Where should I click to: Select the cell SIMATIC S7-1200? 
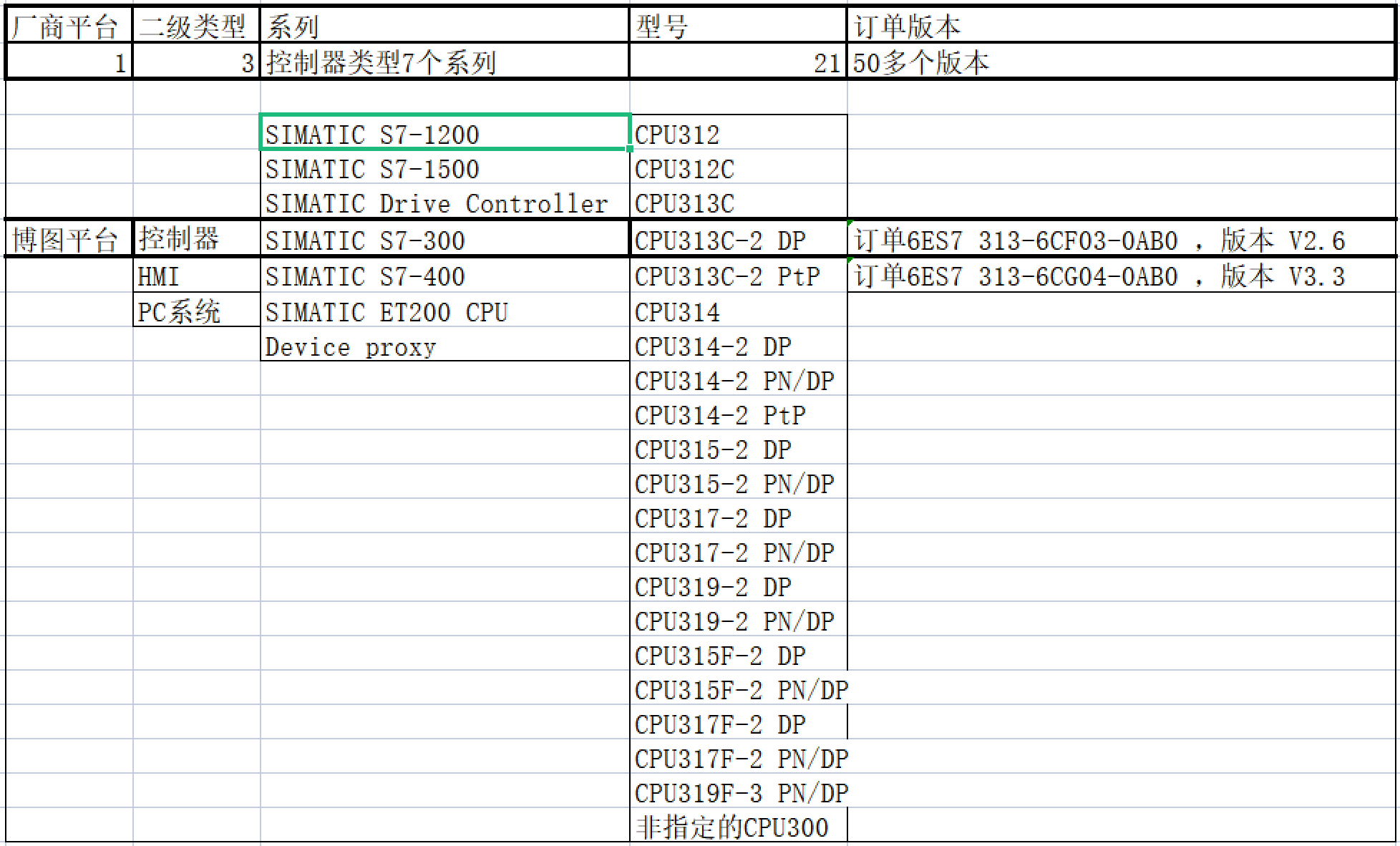pos(444,132)
